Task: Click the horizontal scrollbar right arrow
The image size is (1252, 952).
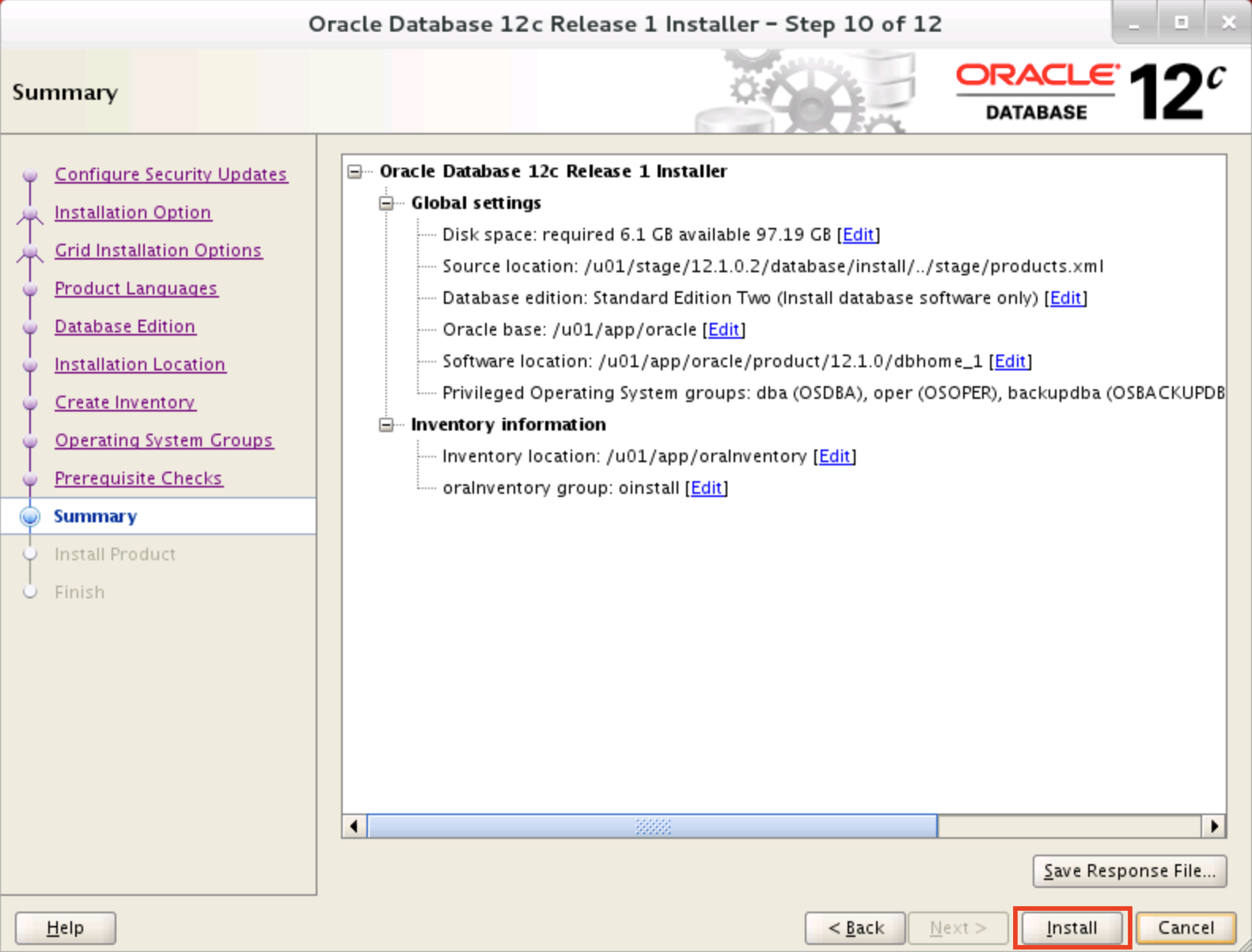Action: (1214, 826)
